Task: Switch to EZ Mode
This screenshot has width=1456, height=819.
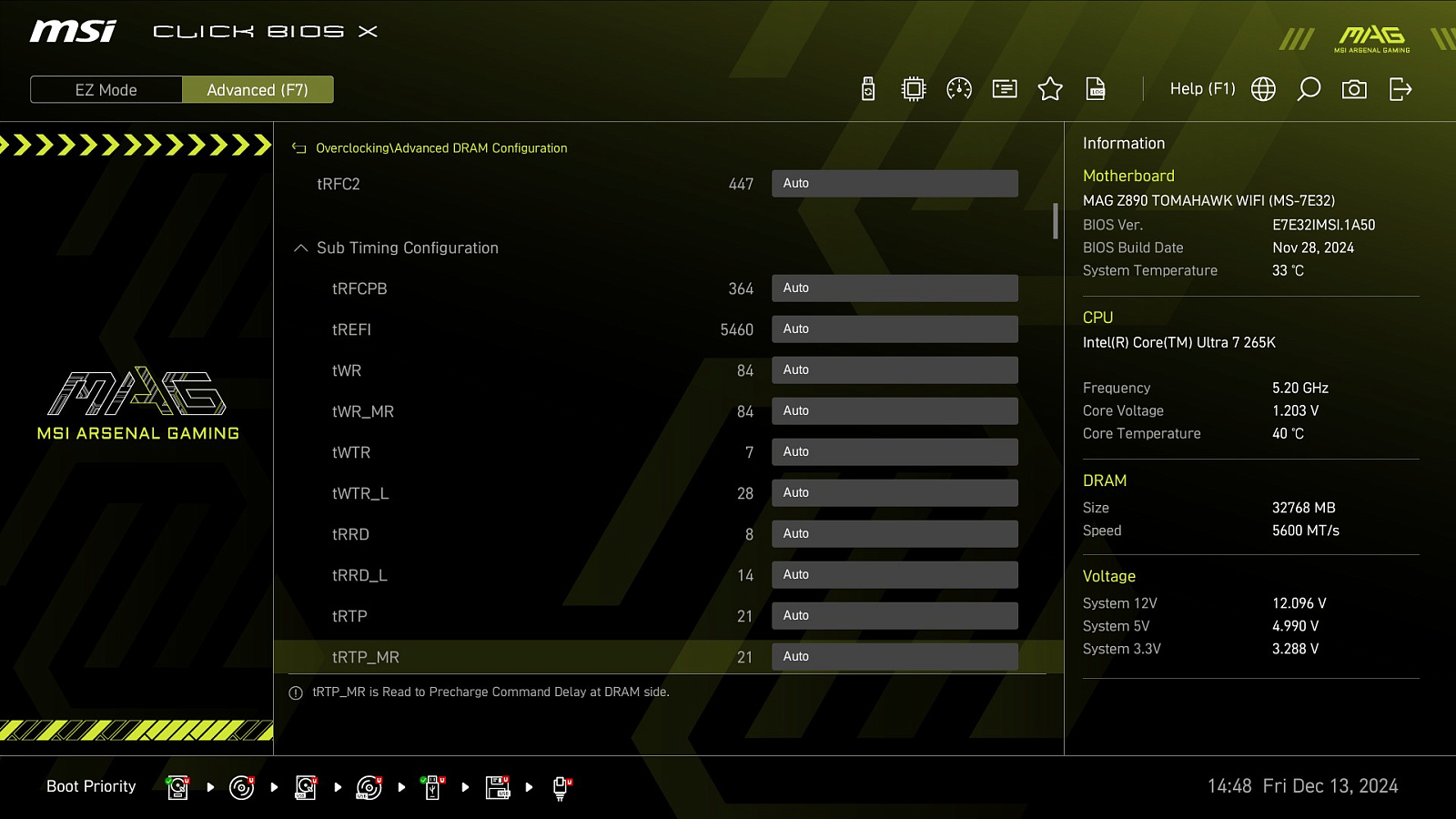Action: click(x=106, y=90)
